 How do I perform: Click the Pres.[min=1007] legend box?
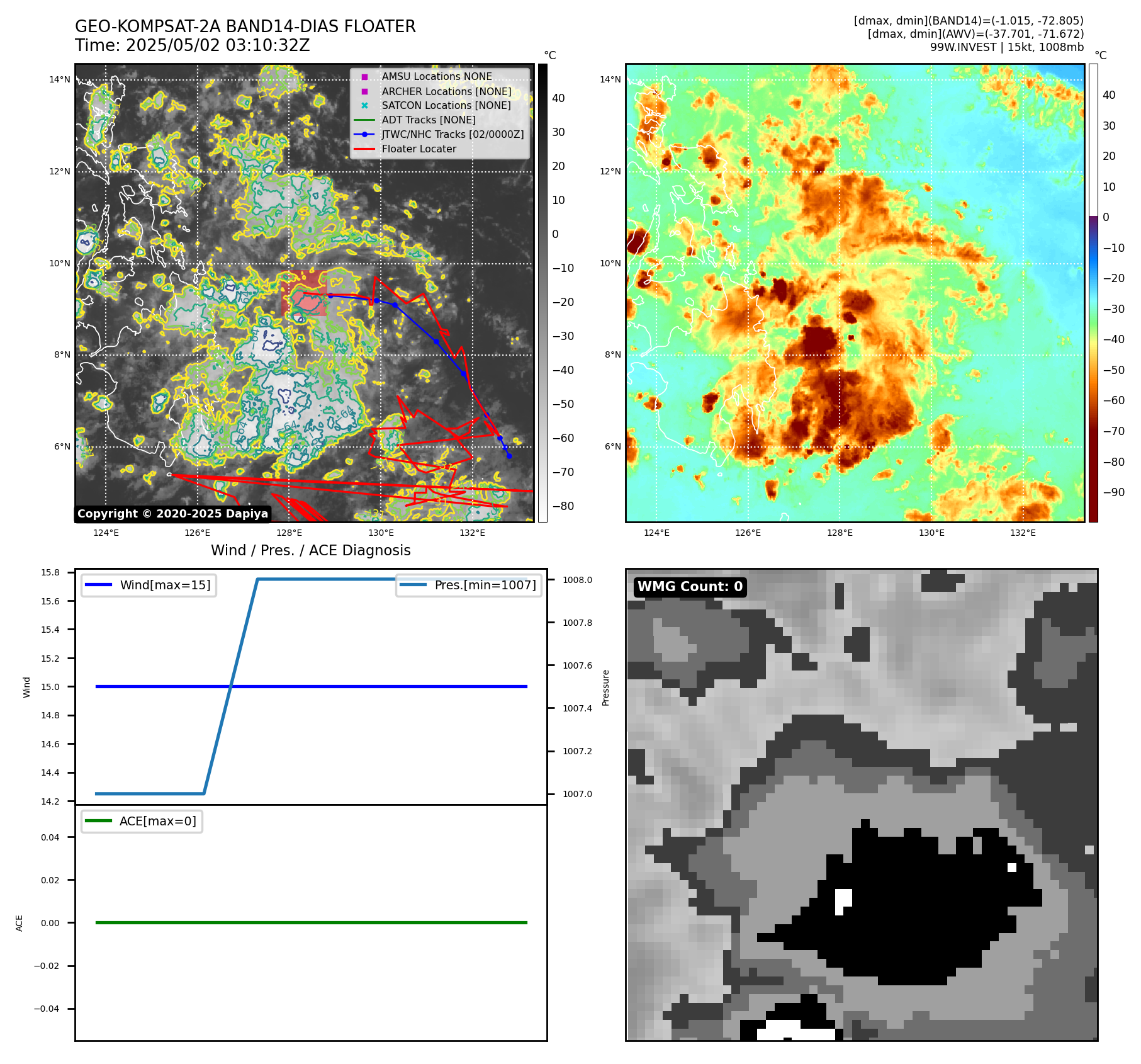[469, 585]
